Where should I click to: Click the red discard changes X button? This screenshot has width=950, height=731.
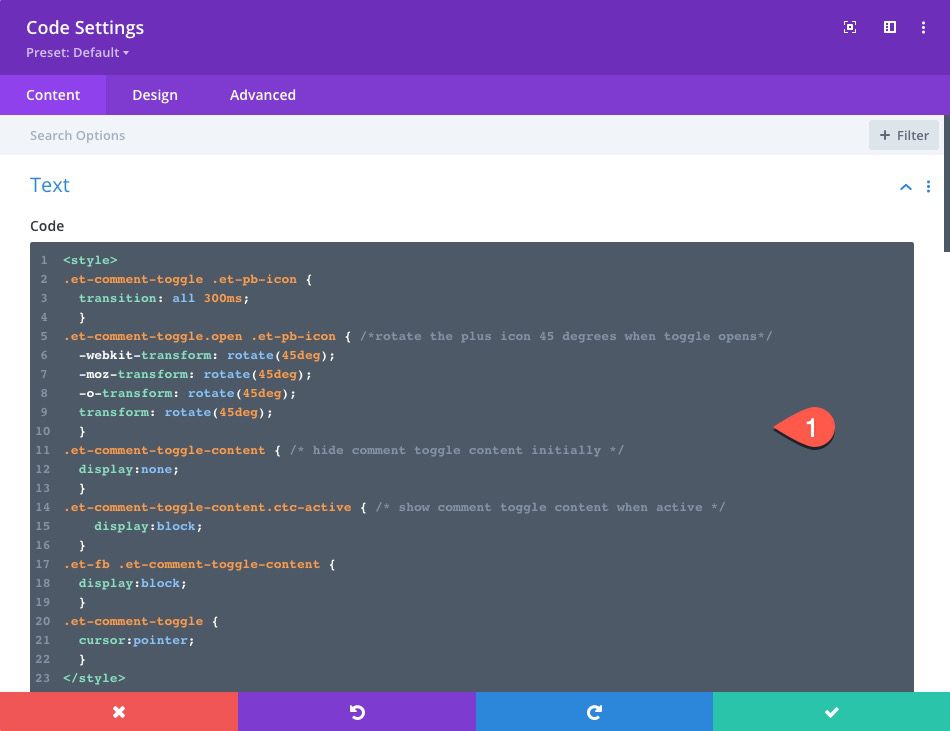coord(119,711)
